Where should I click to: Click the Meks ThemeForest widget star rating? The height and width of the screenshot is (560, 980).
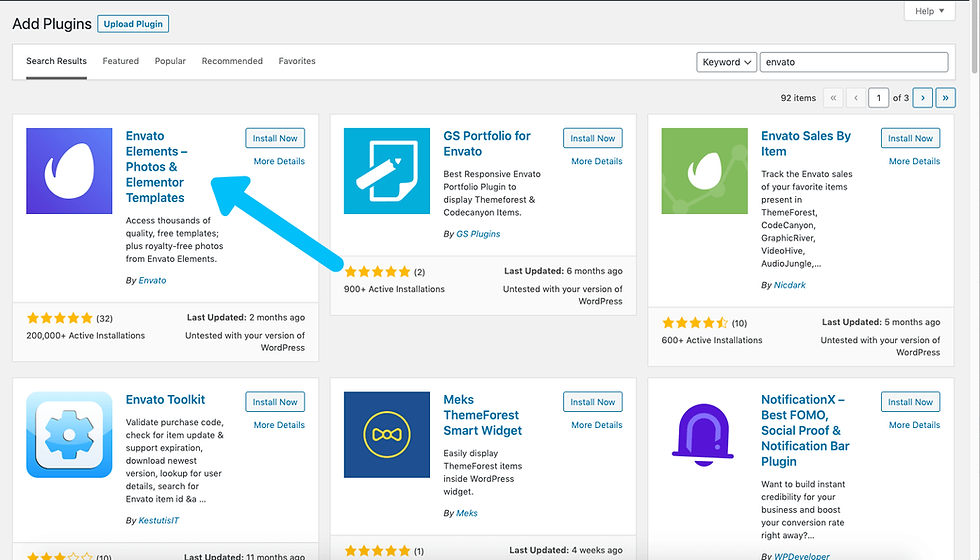(x=378, y=551)
